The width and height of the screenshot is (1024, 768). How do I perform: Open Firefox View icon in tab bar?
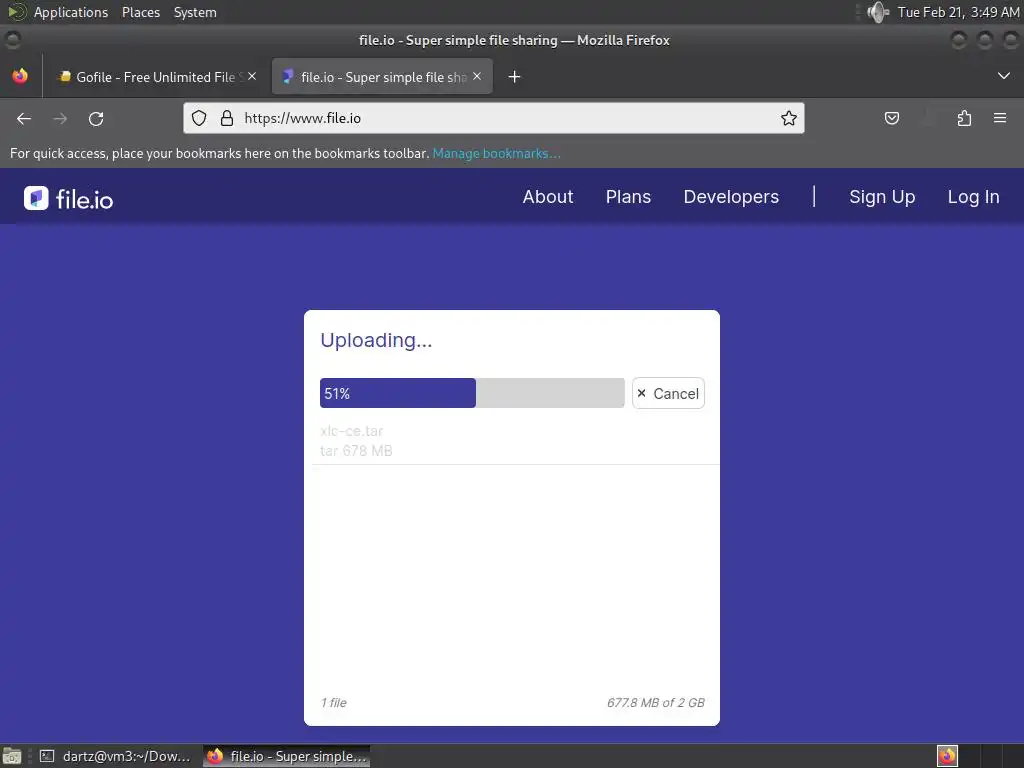[x=20, y=76]
